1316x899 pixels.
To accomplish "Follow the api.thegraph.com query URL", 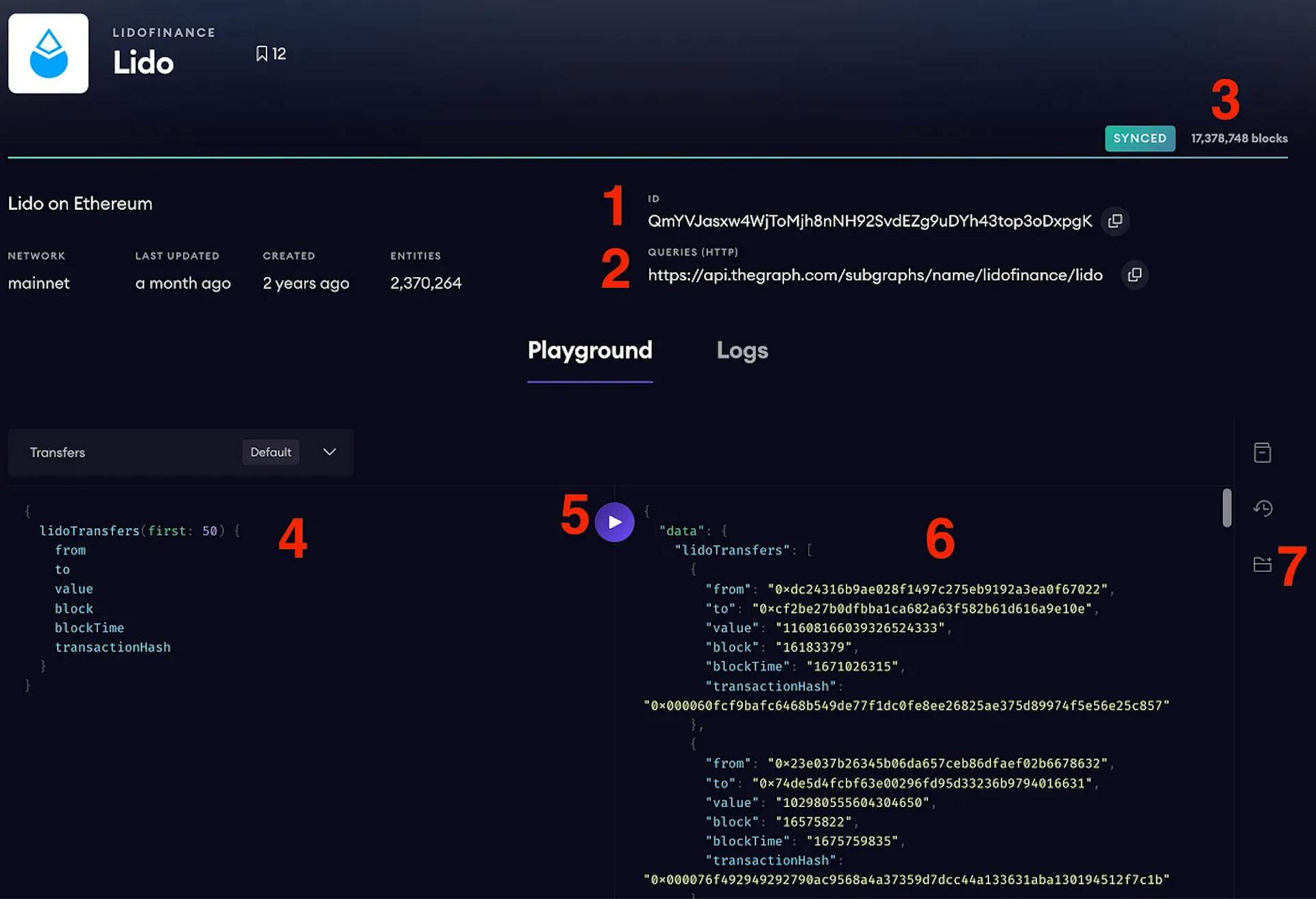I will tap(875, 275).
